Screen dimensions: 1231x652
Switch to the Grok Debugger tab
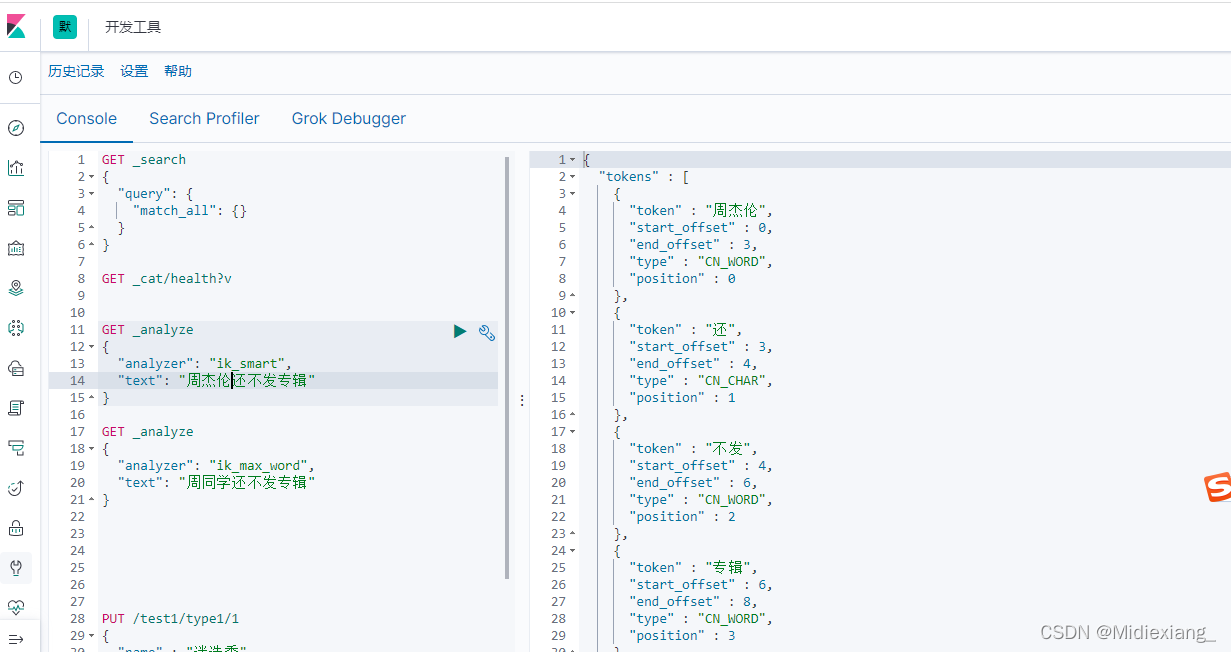click(x=348, y=119)
